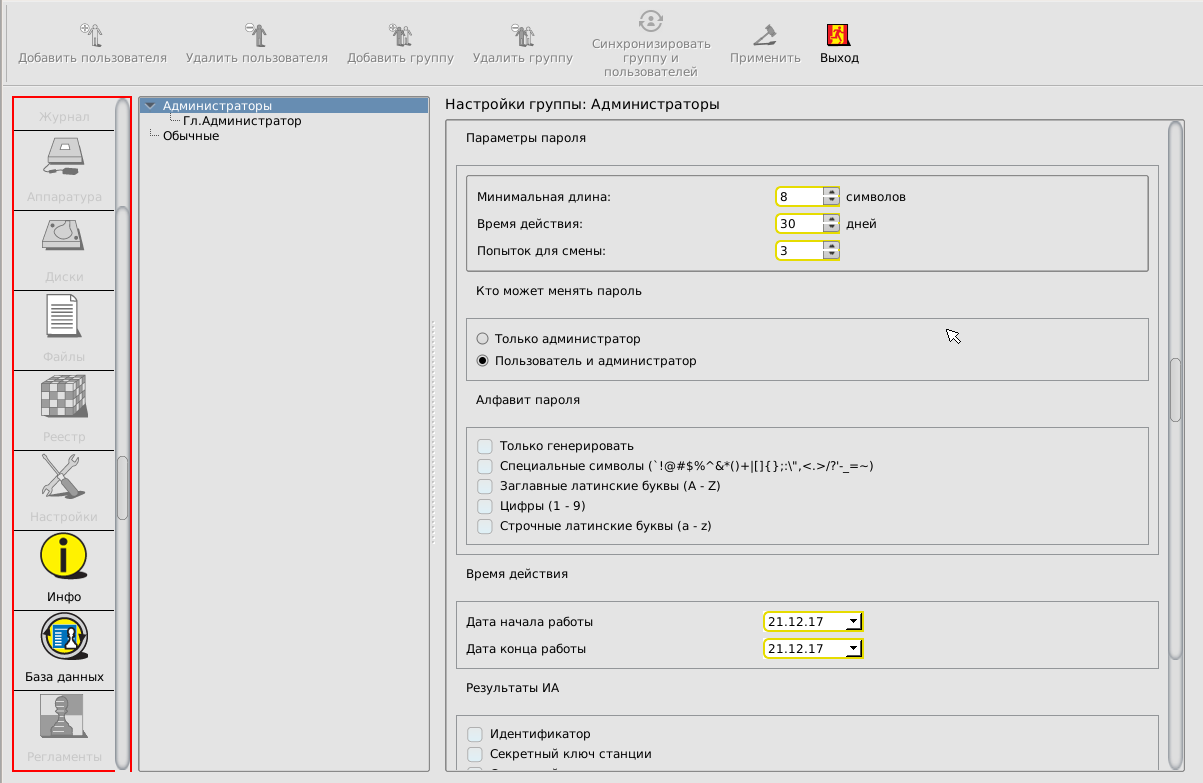1203x783 pixels.
Task: Open the Дата начала работы dropdown
Action: tap(852, 622)
